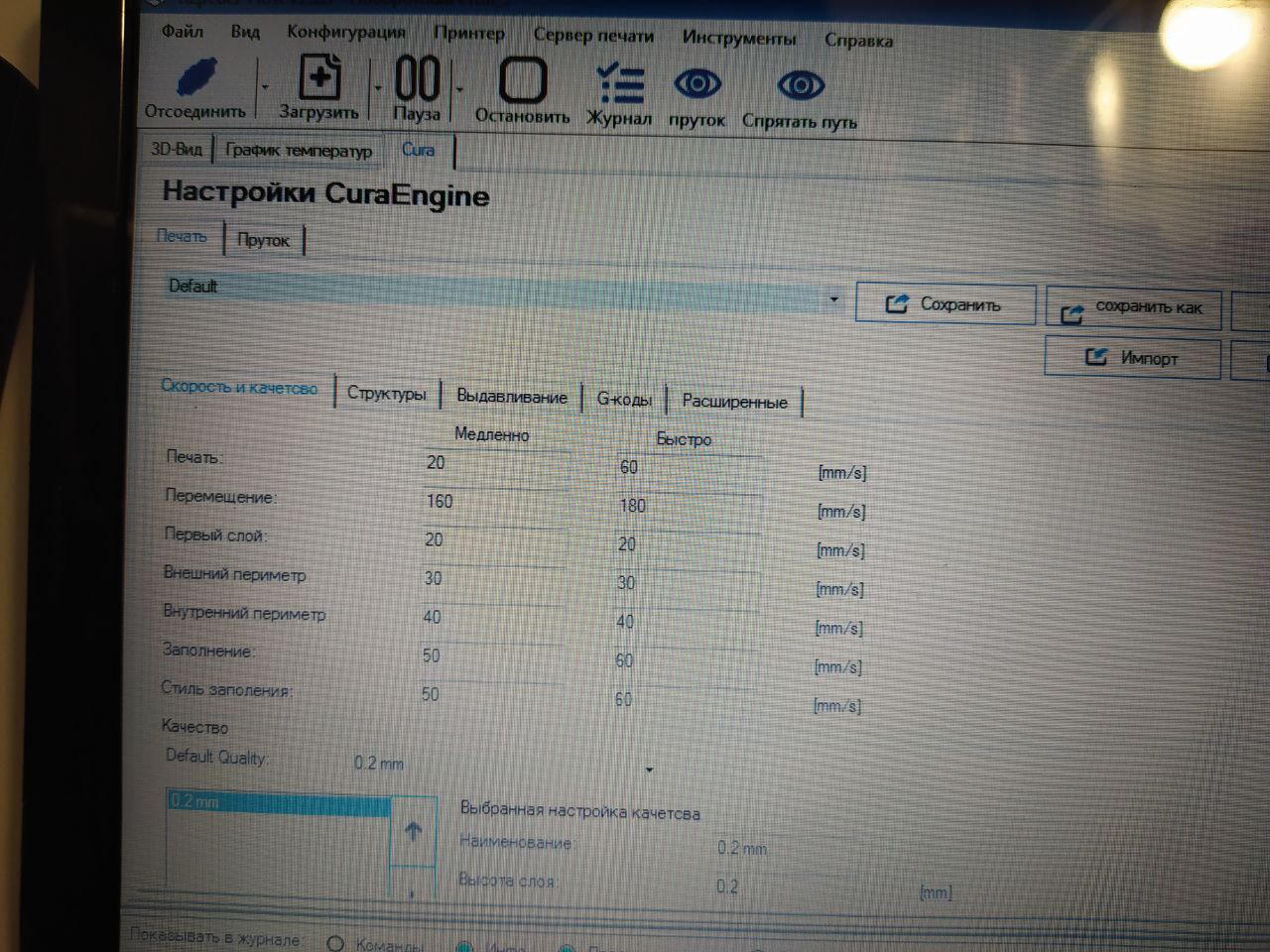Select the 0.2 mm quality list item
Image resolution: width=1270 pixels, height=952 pixels.
pos(278,802)
